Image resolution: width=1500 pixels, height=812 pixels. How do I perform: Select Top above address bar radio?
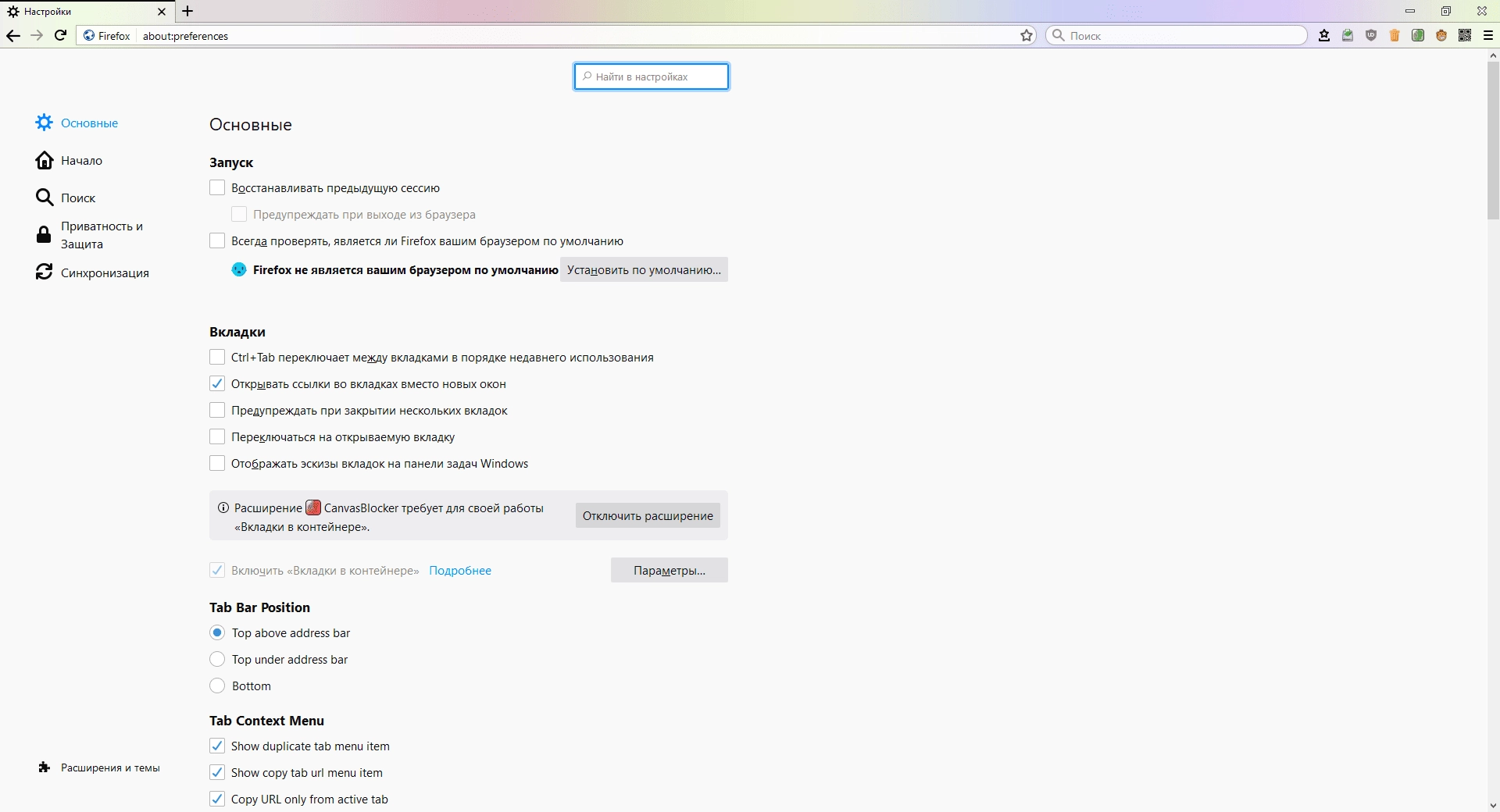pyautogui.click(x=217, y=632)
